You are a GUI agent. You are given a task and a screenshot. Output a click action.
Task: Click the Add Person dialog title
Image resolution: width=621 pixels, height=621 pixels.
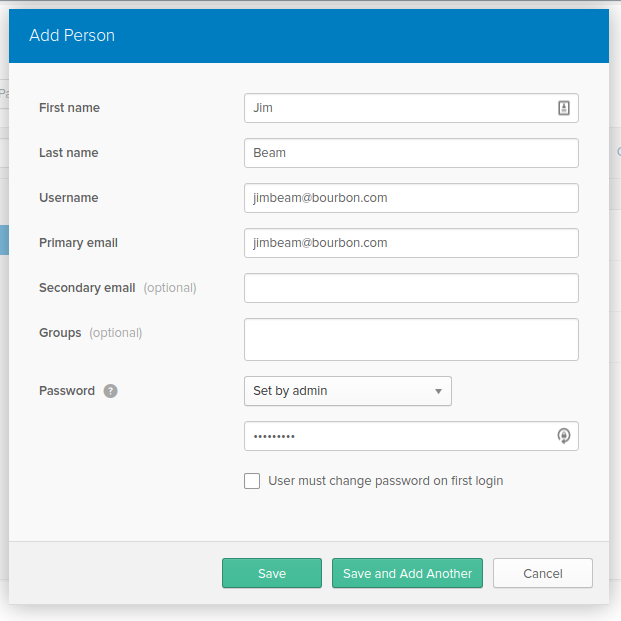click(x=72, y=35)
